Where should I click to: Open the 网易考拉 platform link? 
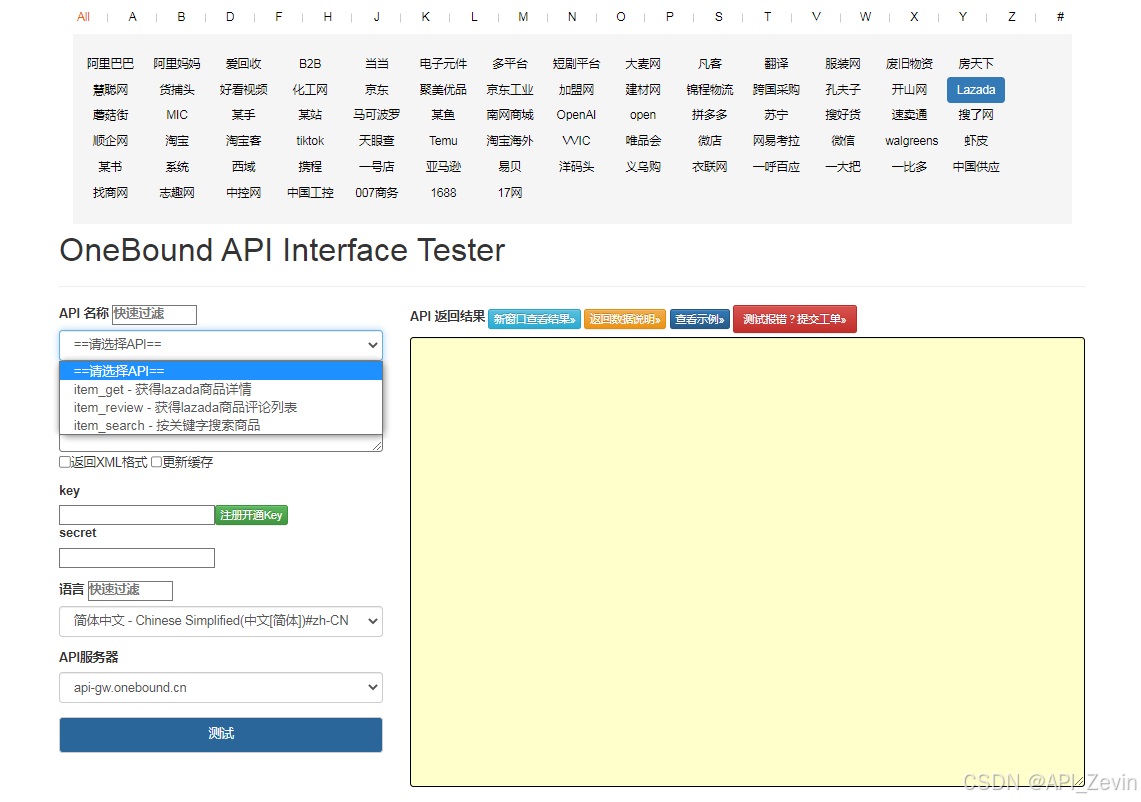coord(776,141)
